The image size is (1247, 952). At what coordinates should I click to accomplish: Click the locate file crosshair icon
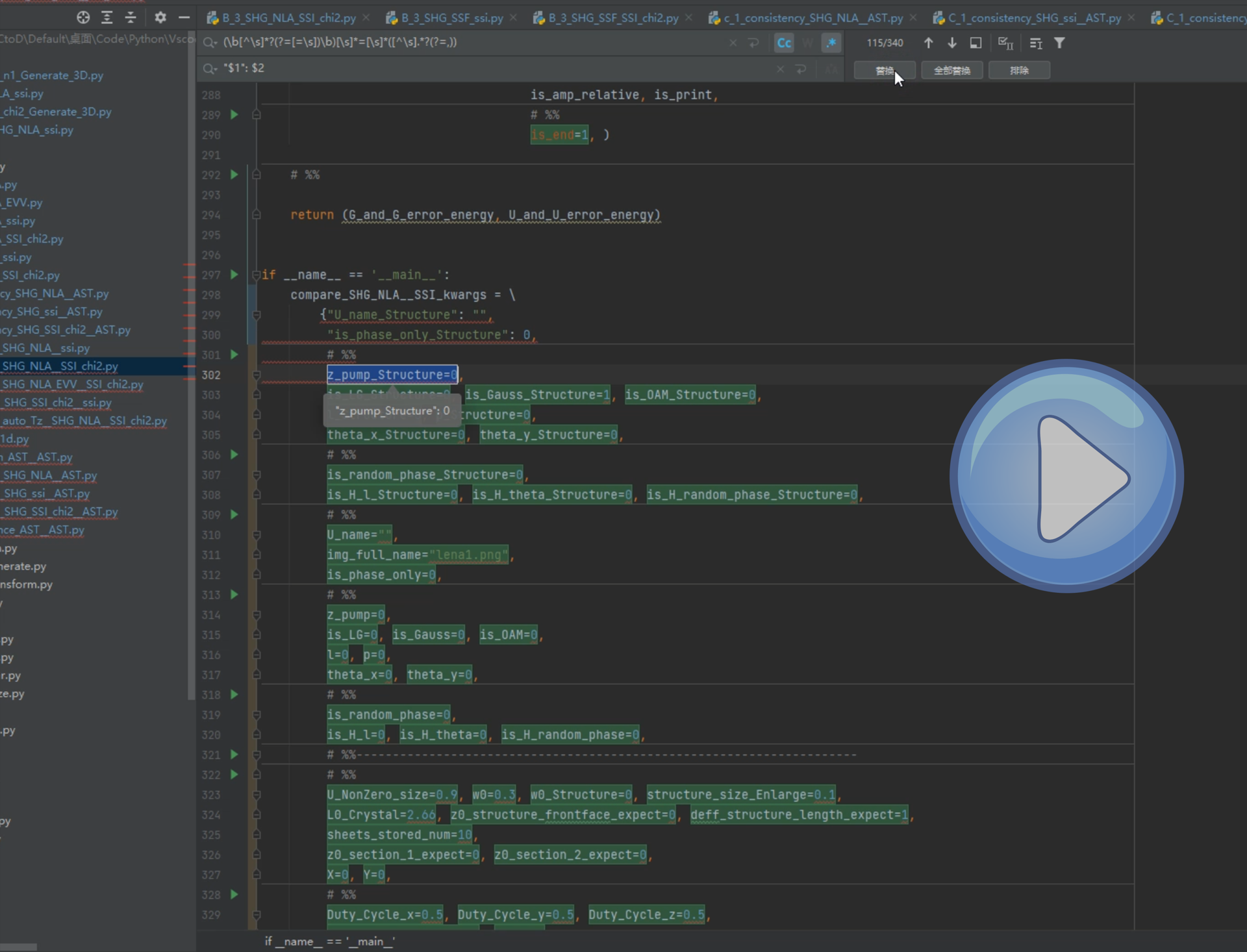83,18
